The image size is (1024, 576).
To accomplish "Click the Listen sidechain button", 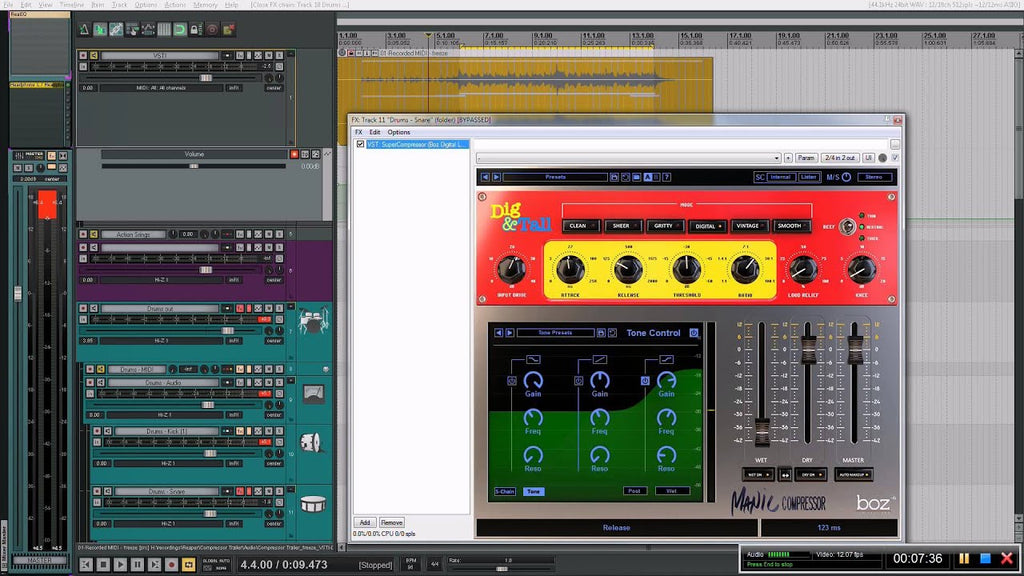I will [x=808, y=177].
